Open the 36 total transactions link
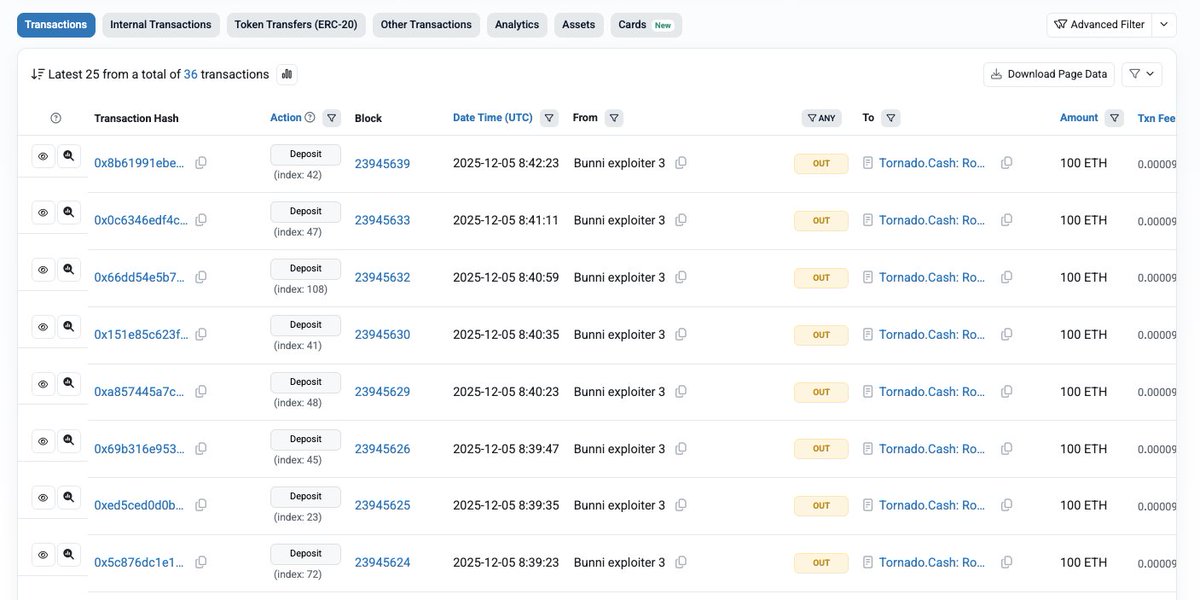This screenshot has width=1200, height=600. coord(191,74)
